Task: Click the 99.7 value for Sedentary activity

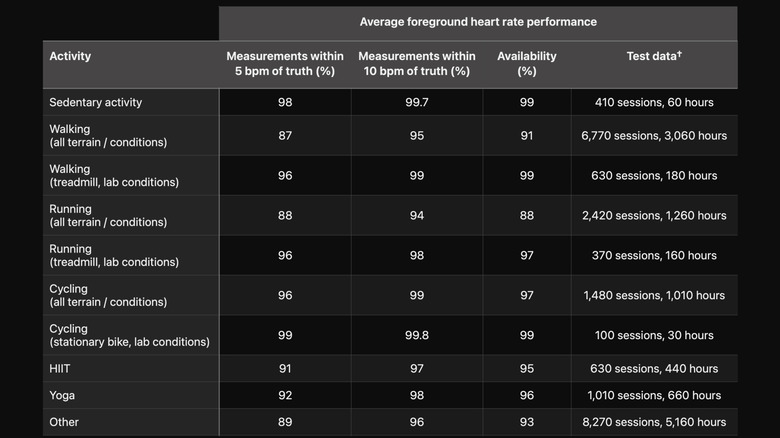Action: pyautogui.click(x=416, y=102)
